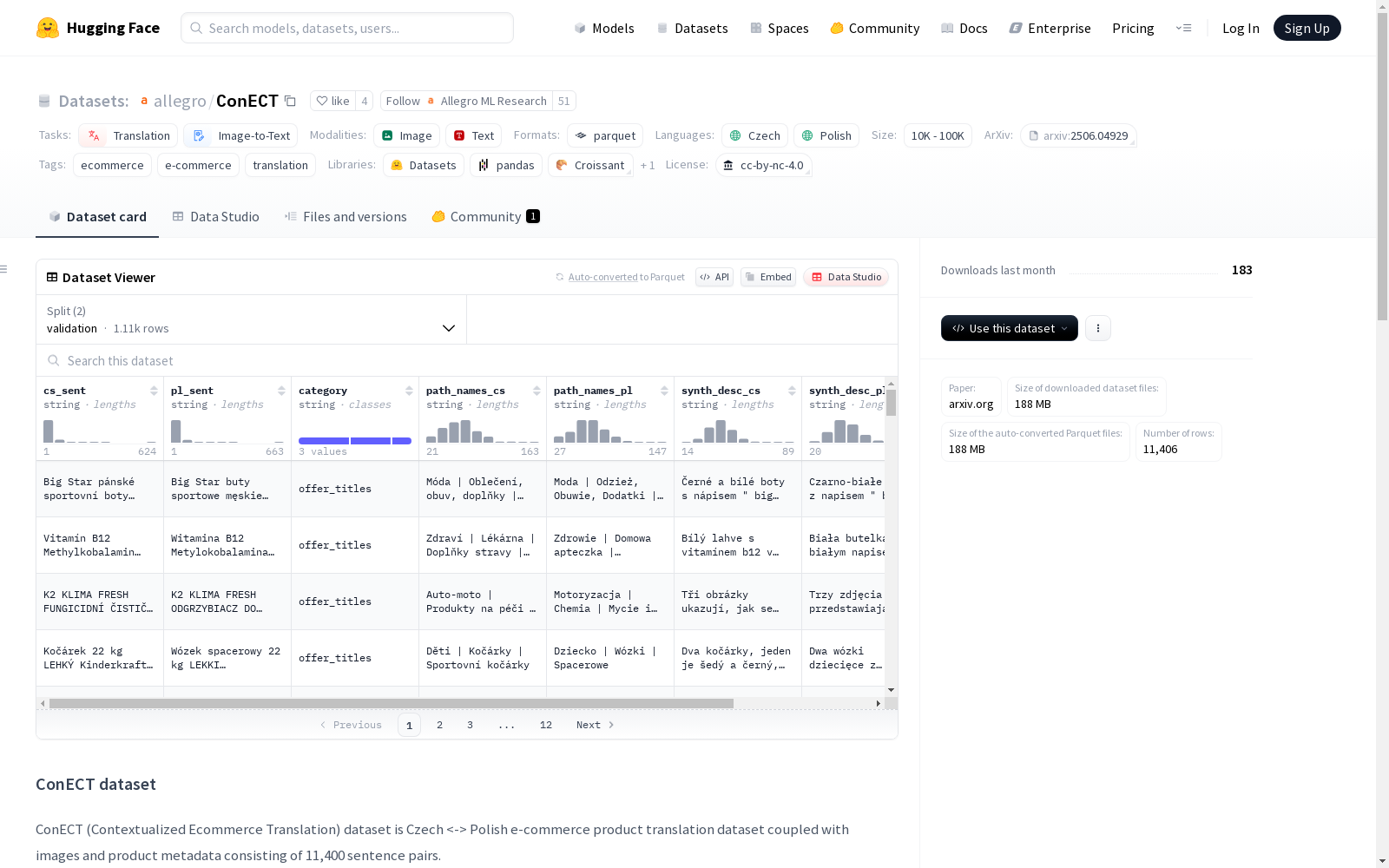Open the Datasets library tag
Viewport: 1389px width, 868px height.
click(x=424, y=165)
